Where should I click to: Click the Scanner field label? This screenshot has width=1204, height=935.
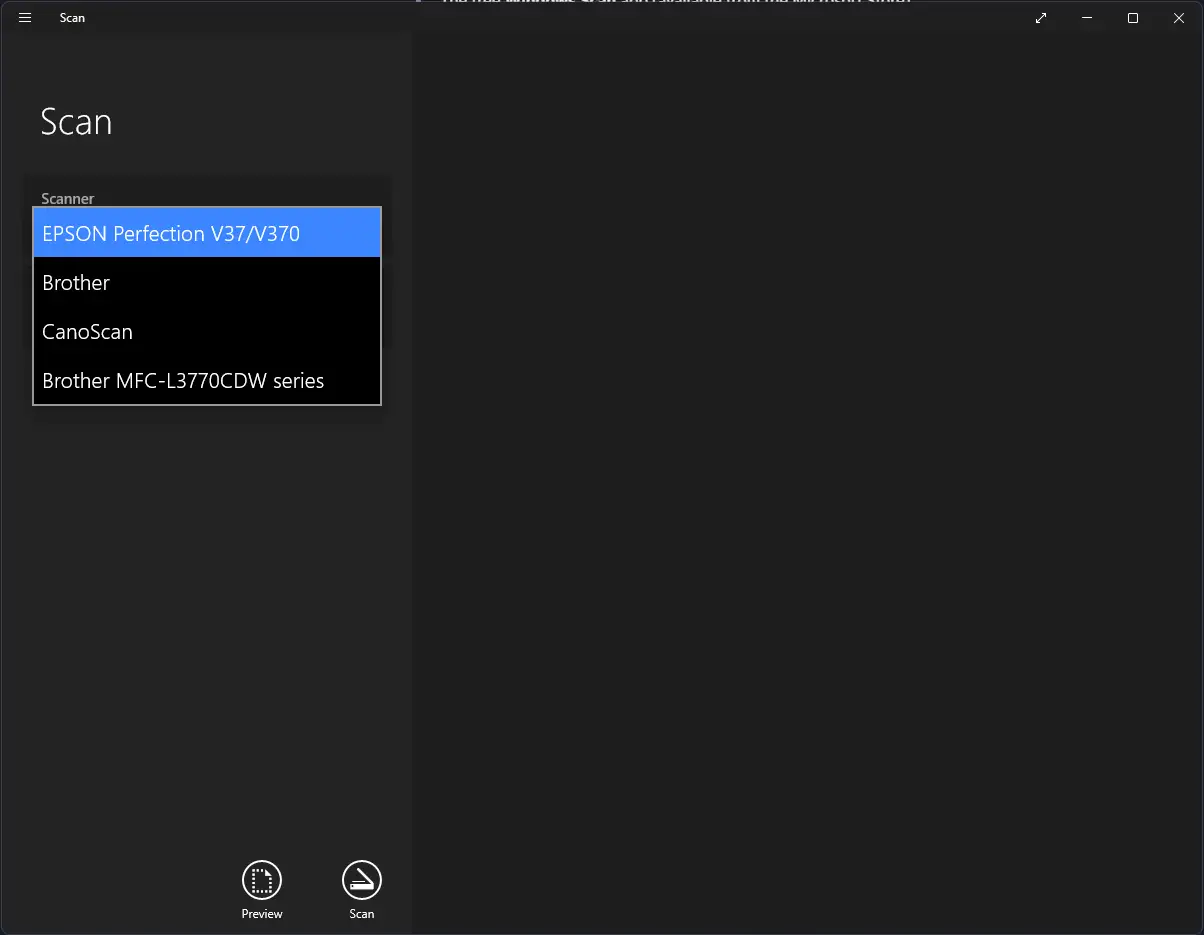(68, 198)
